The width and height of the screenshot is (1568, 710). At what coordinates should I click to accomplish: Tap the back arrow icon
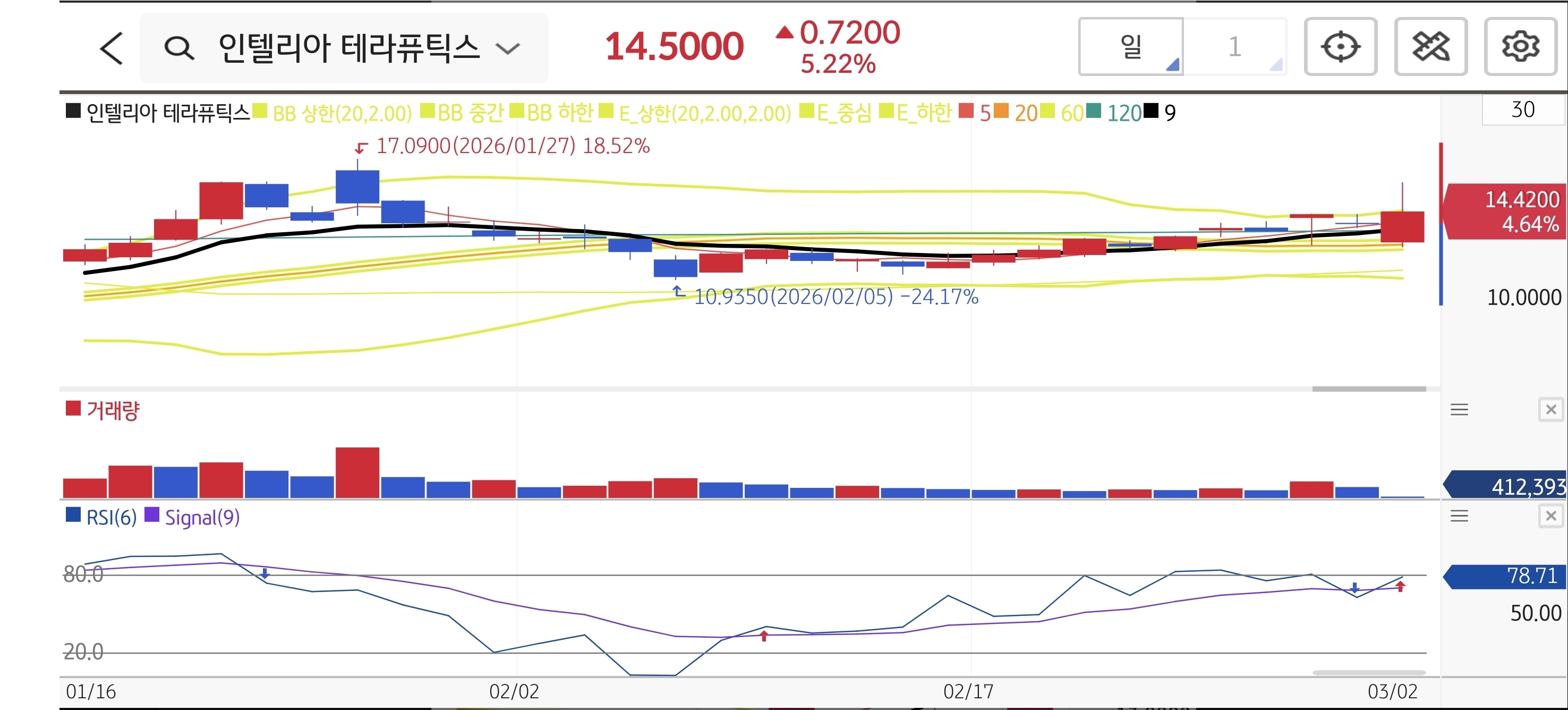[x=112, y=48]
